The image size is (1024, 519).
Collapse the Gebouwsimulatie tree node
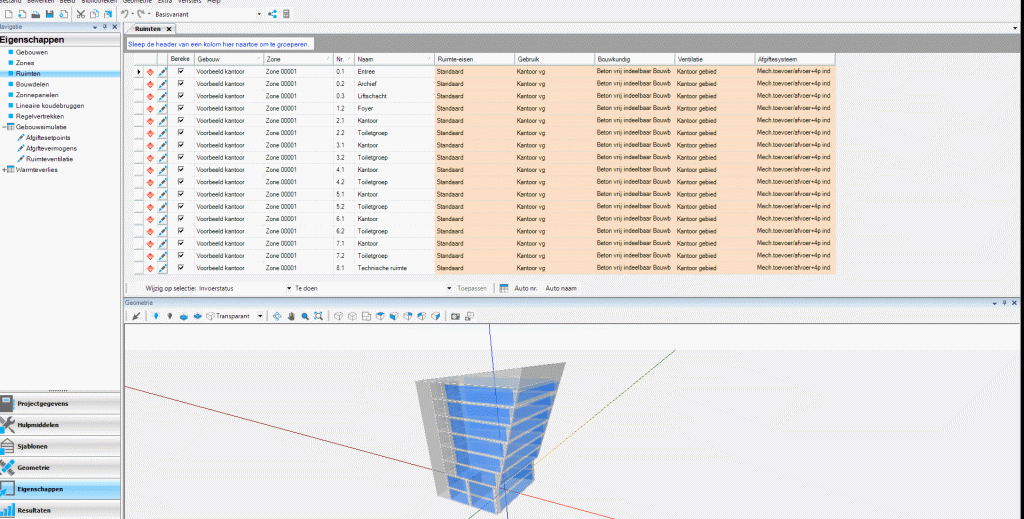click(x=4, y=127)
